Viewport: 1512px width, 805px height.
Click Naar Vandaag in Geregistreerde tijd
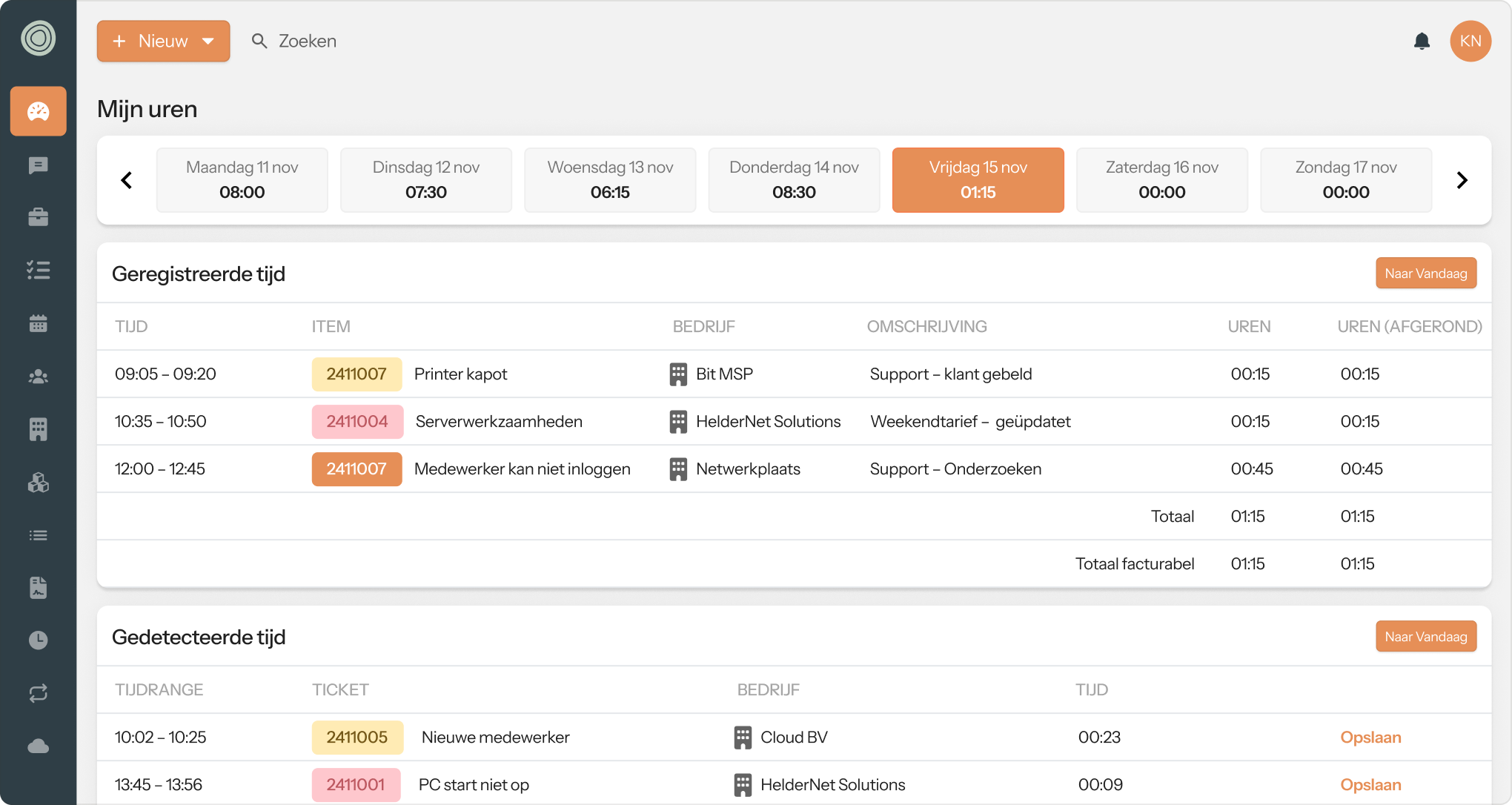[1425, 274]
